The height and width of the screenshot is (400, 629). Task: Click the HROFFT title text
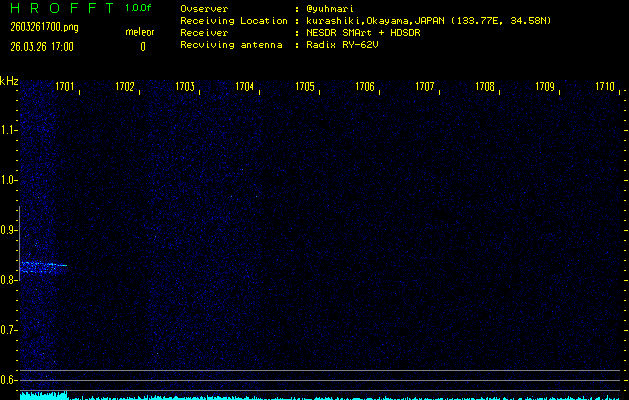(62, 8)
